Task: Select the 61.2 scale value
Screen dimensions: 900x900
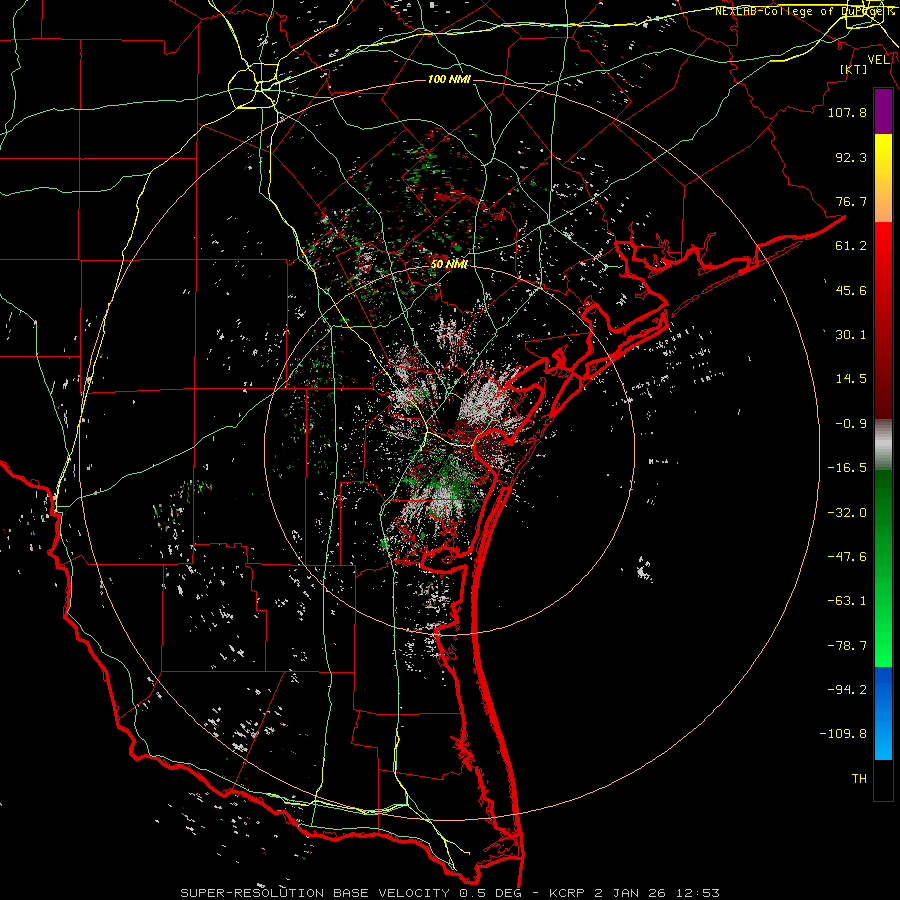Action: coord(851,246)
